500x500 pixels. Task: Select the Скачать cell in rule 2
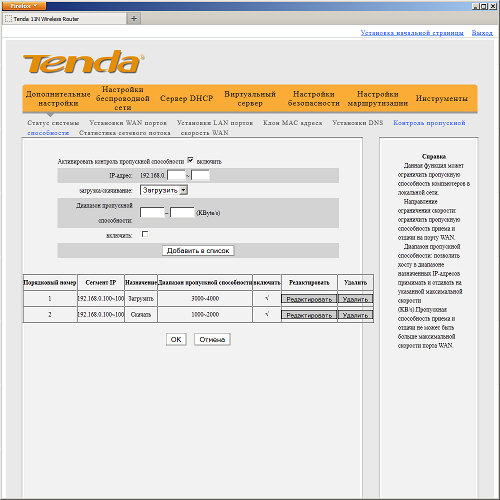(x=141, y=315)
